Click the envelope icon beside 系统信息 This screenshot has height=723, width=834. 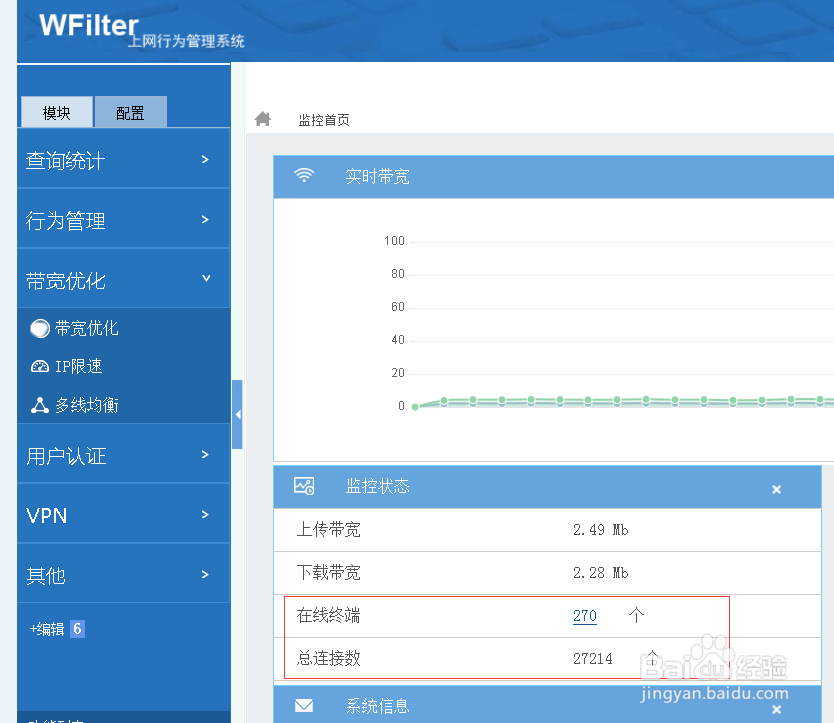tap(304, 705)
